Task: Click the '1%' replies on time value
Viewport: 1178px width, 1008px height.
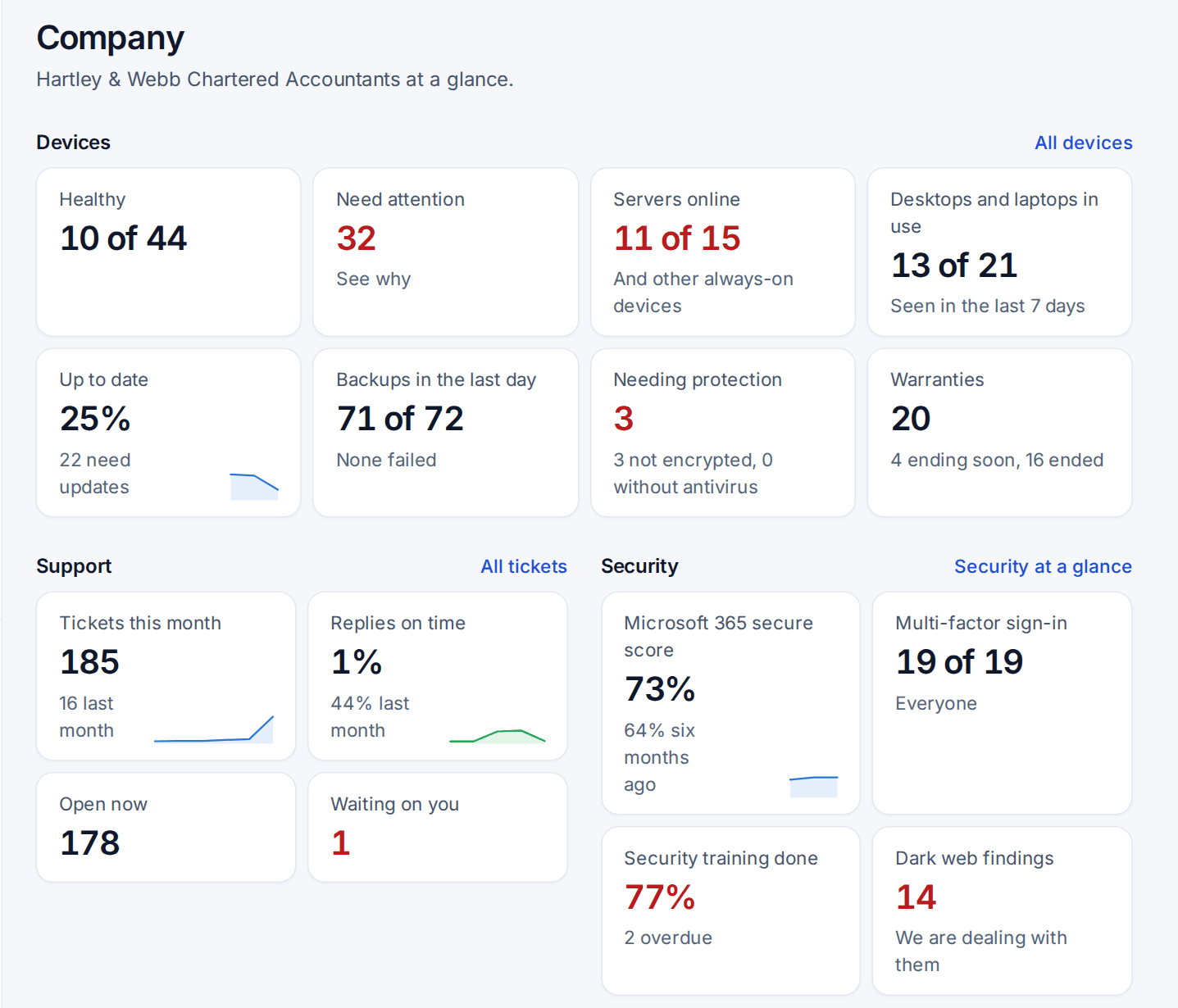Action: [x=357, y=662]
